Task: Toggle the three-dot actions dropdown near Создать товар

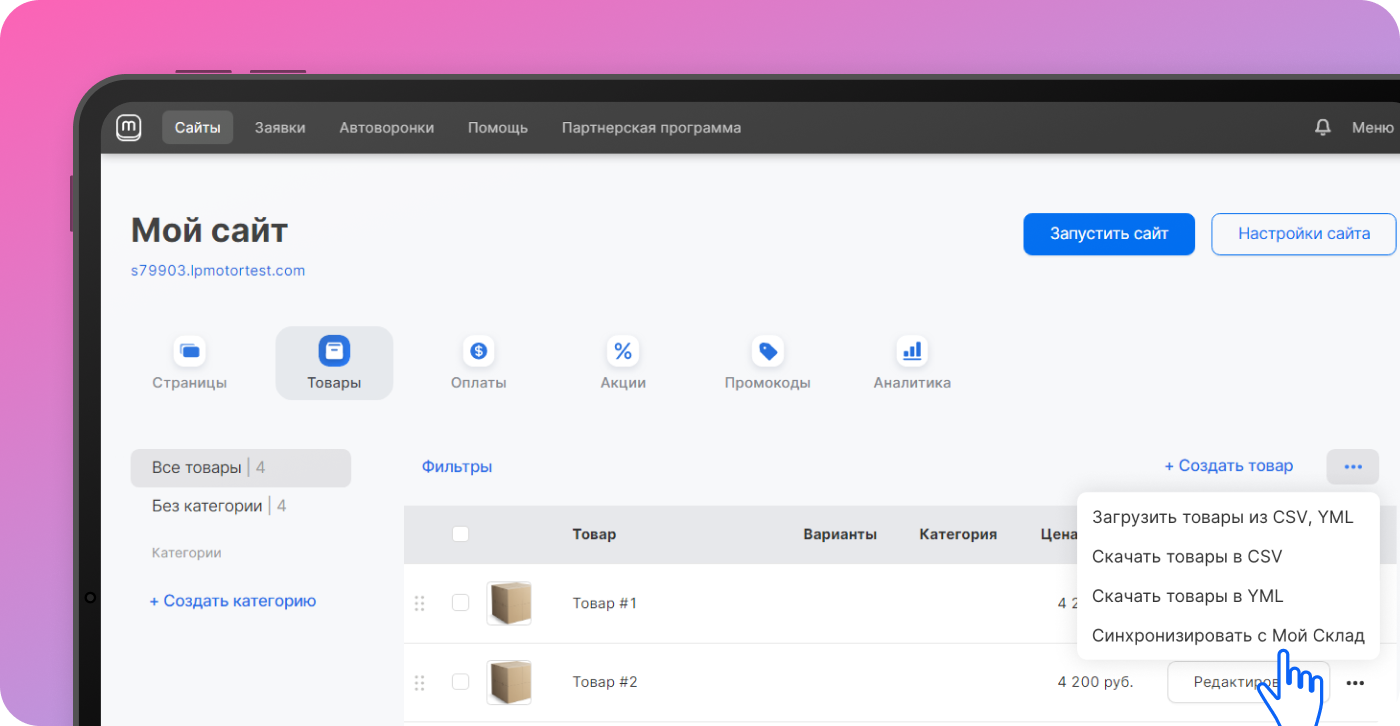Action: coord(1353,467)
